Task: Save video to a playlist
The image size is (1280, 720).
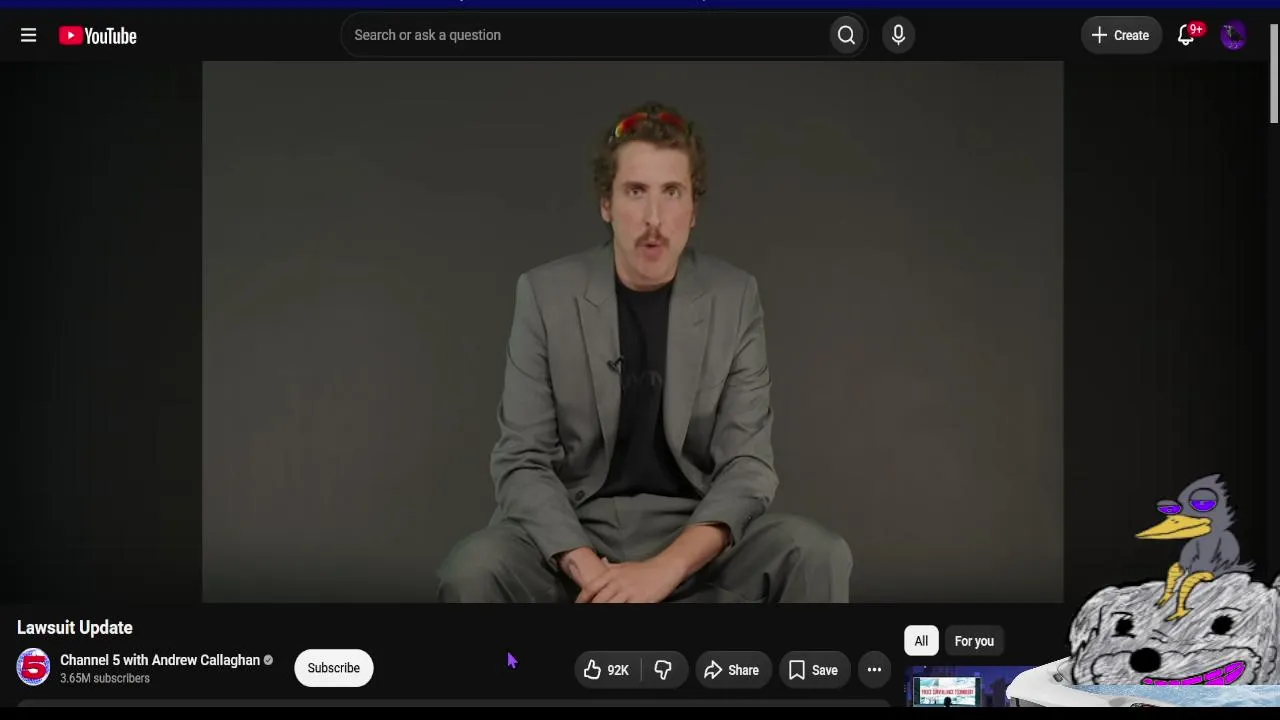Action: (814, 670)
